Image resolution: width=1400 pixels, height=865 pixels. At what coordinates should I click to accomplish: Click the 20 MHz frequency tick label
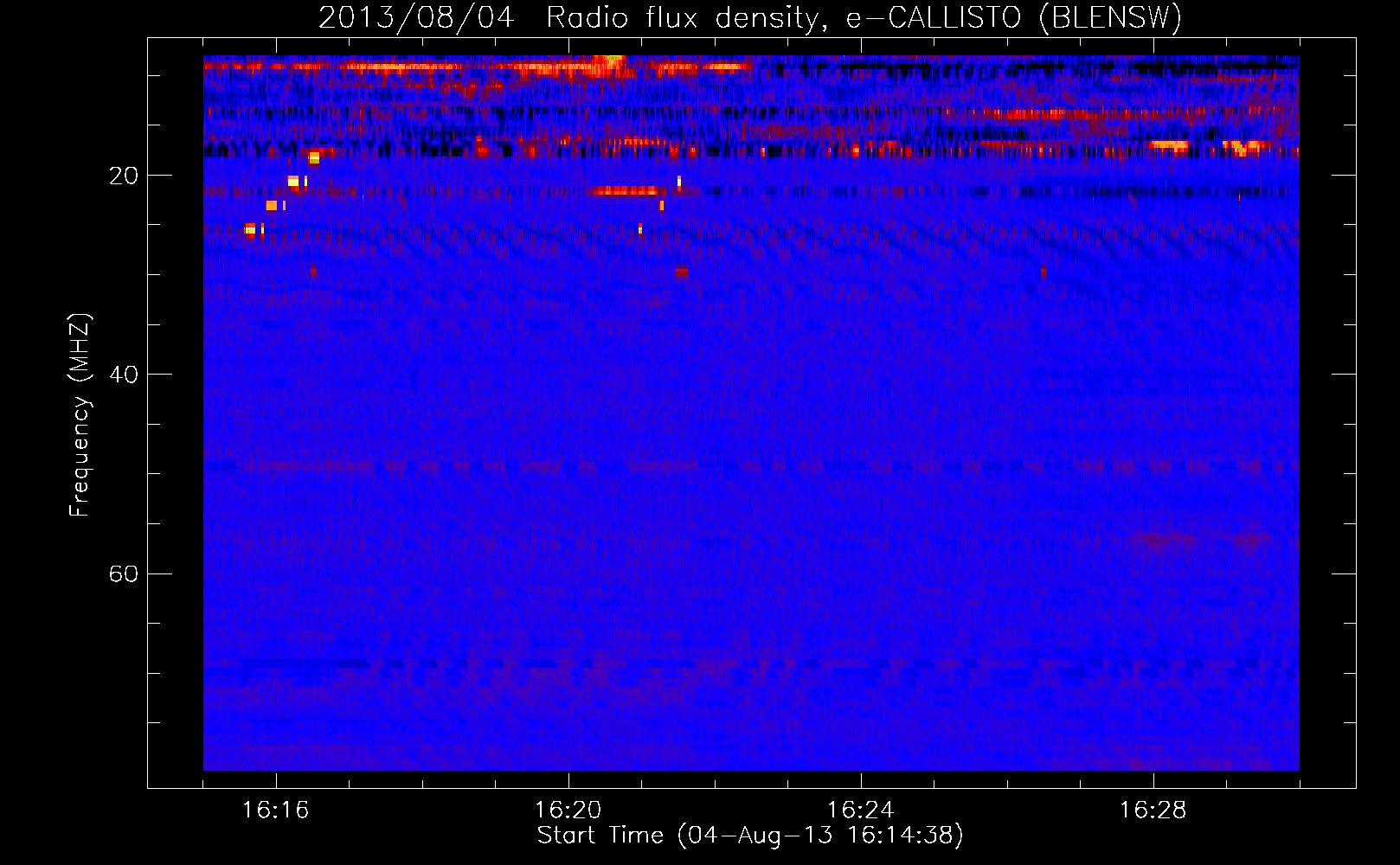(124, 176)
